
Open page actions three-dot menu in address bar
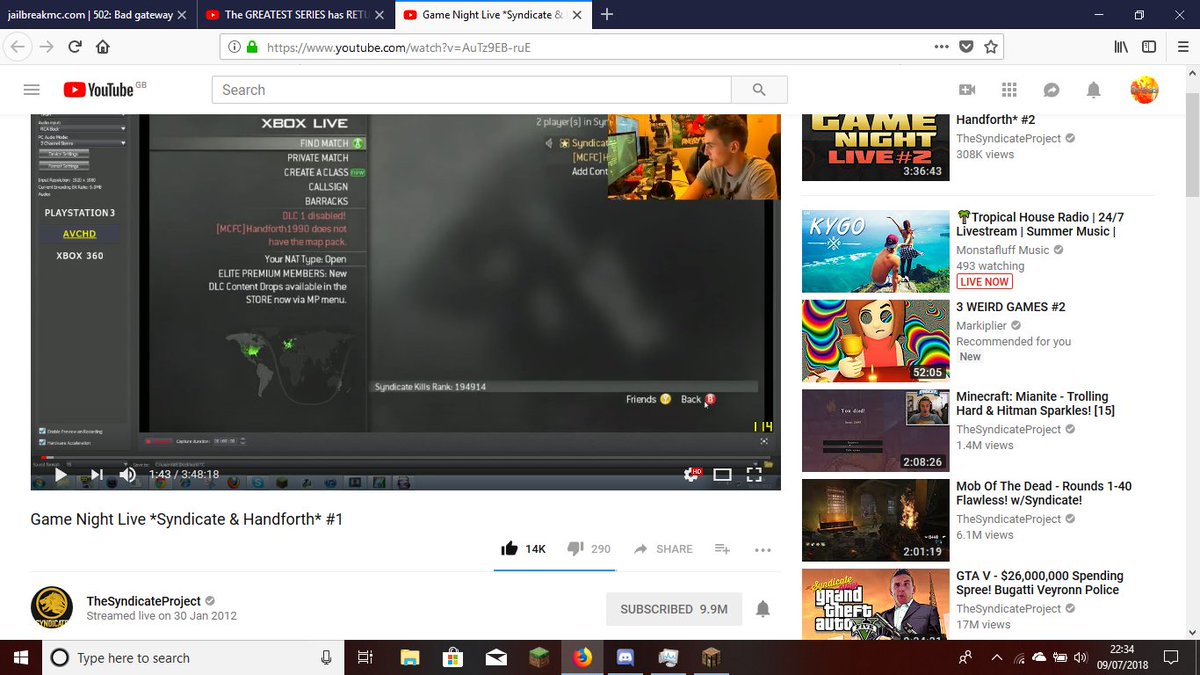(x=941, y=46)
